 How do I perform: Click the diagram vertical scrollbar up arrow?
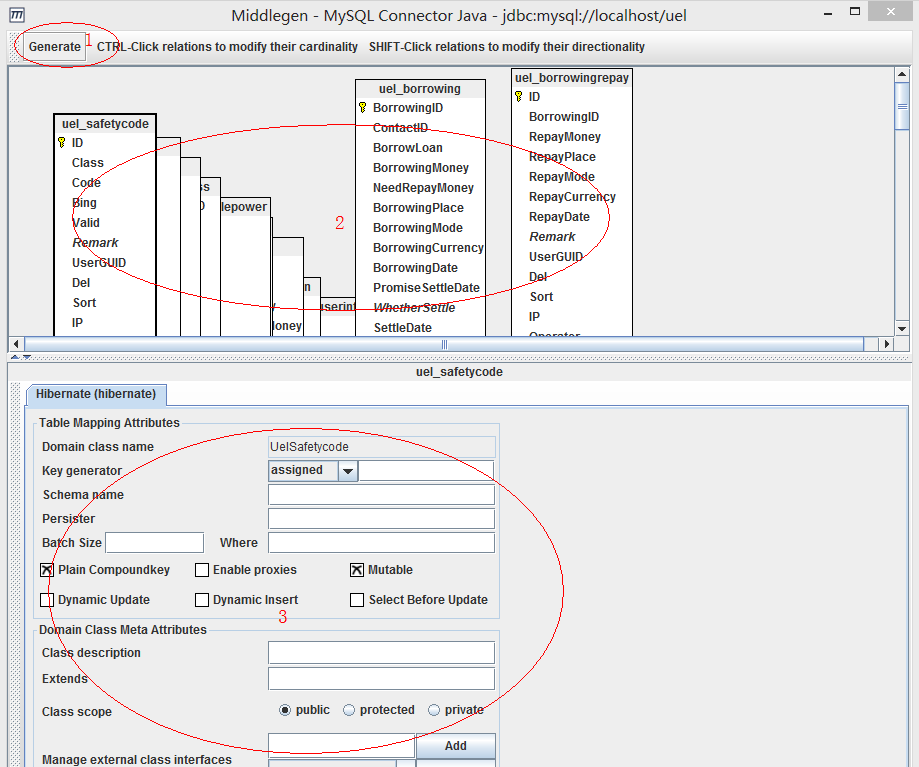(901, 76)
